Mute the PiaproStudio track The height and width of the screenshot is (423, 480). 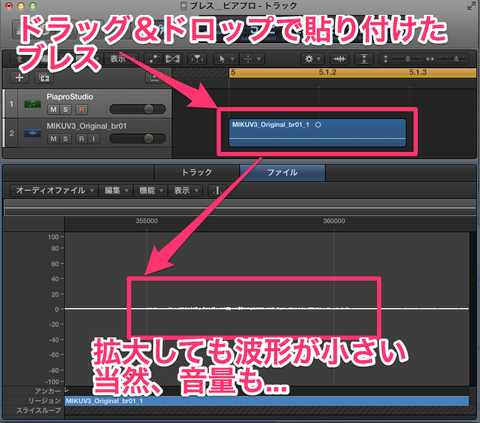(54, 109)
